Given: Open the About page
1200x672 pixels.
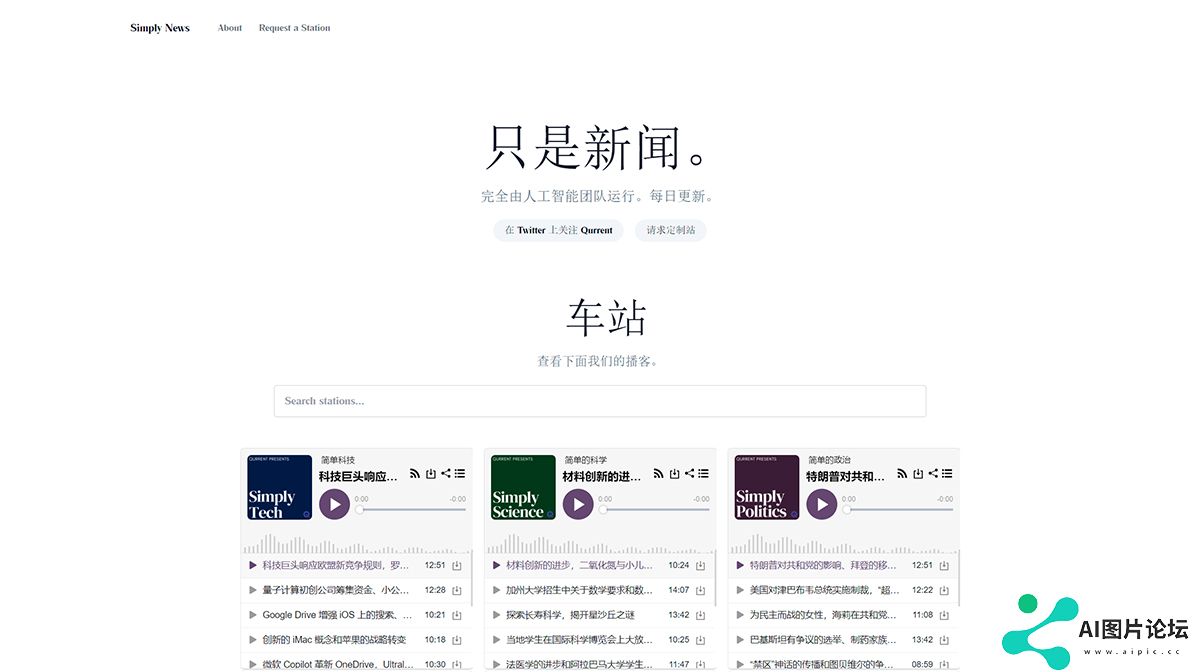Looking at the screenshot, I should 230,28.
